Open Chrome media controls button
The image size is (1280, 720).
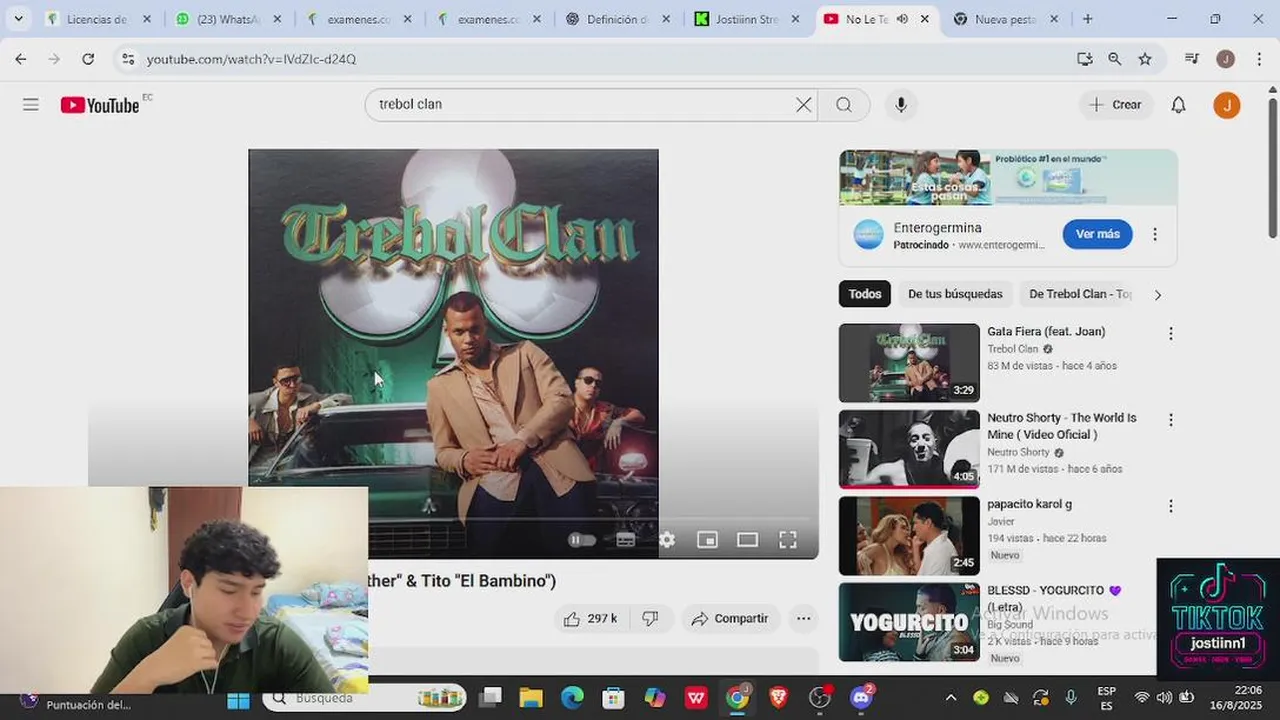click(x=1191, y=59)
